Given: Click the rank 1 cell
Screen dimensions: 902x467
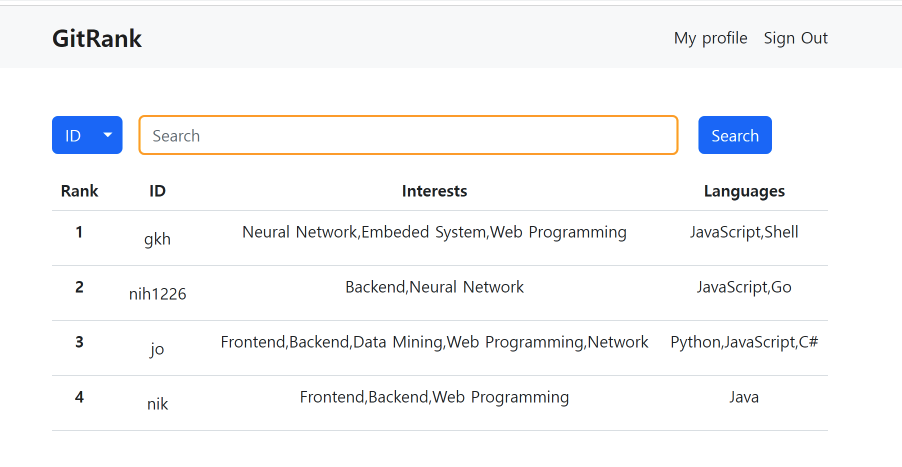Looking at the screenshot, I should coord(79,232).
